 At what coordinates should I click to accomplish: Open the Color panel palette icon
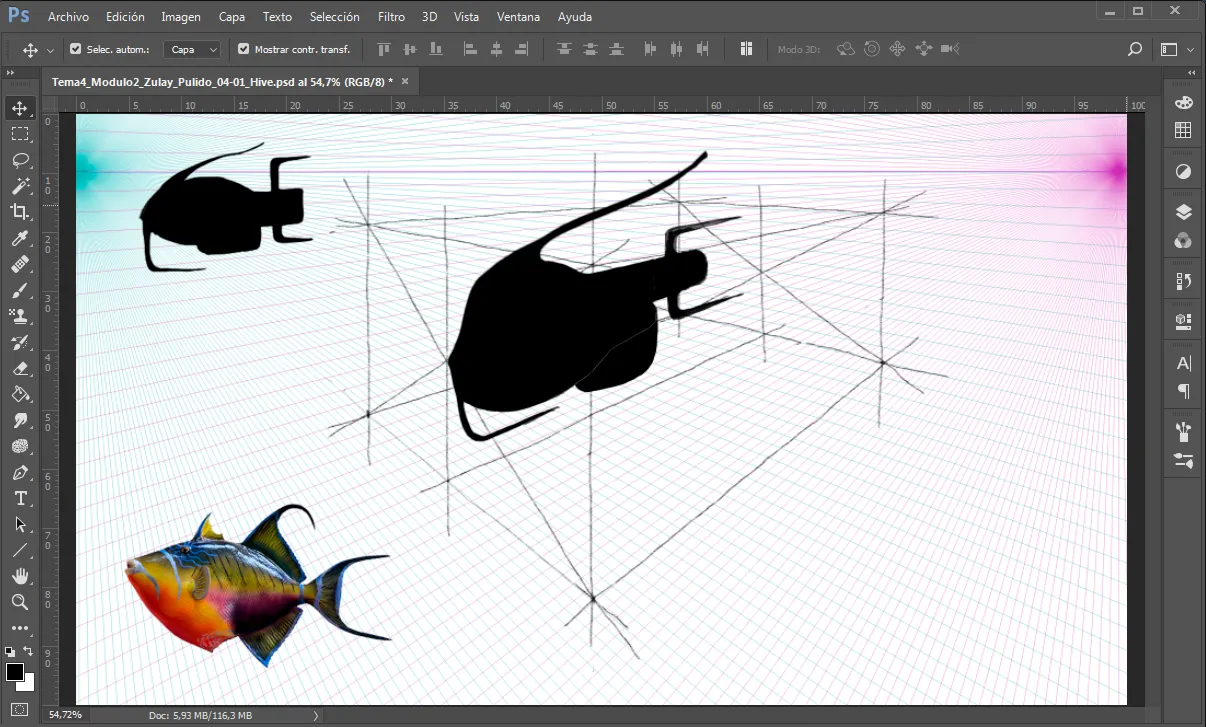coord(1184,103)
